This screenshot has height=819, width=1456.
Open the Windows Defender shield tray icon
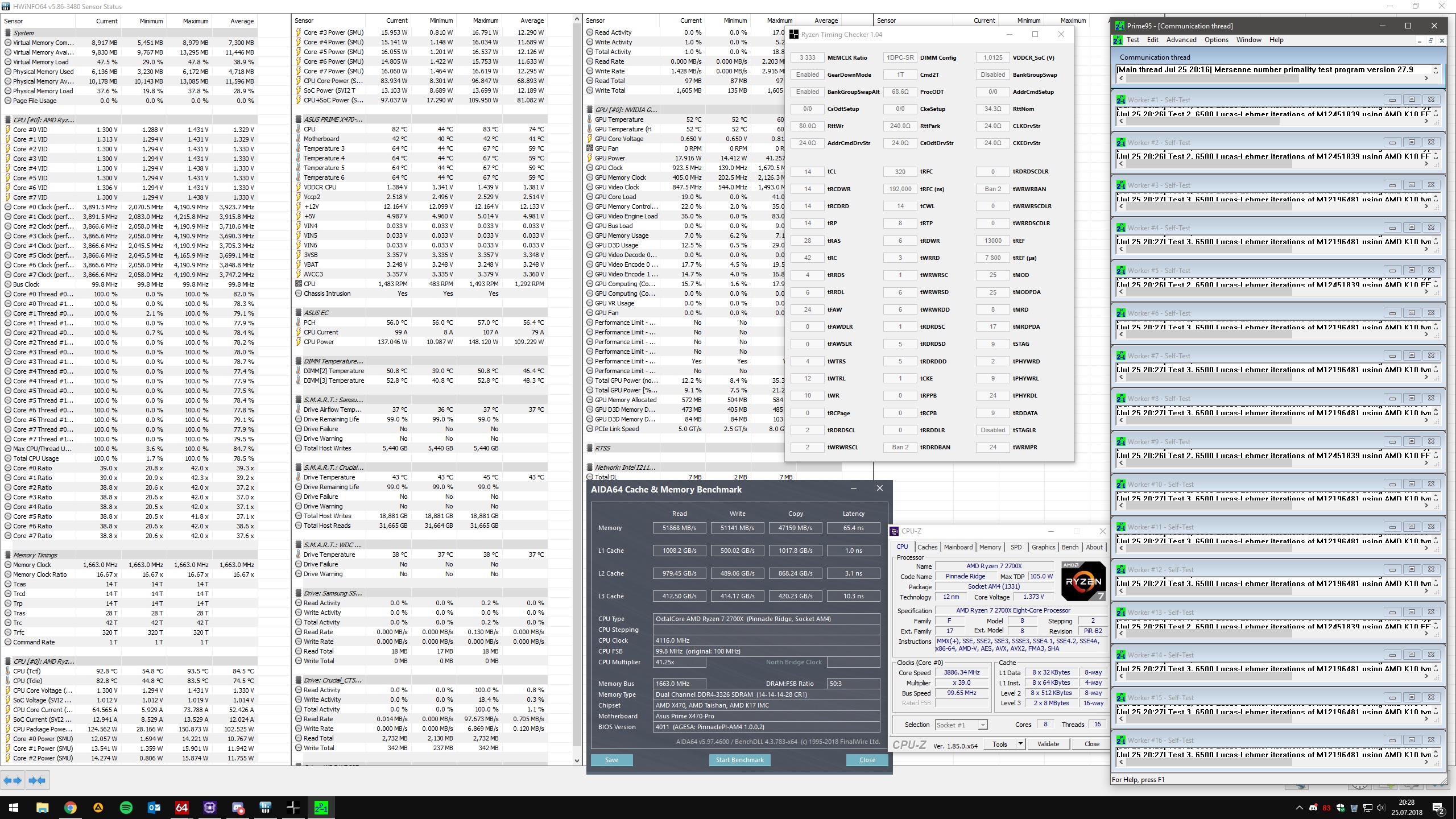(x=1340, y=808)
